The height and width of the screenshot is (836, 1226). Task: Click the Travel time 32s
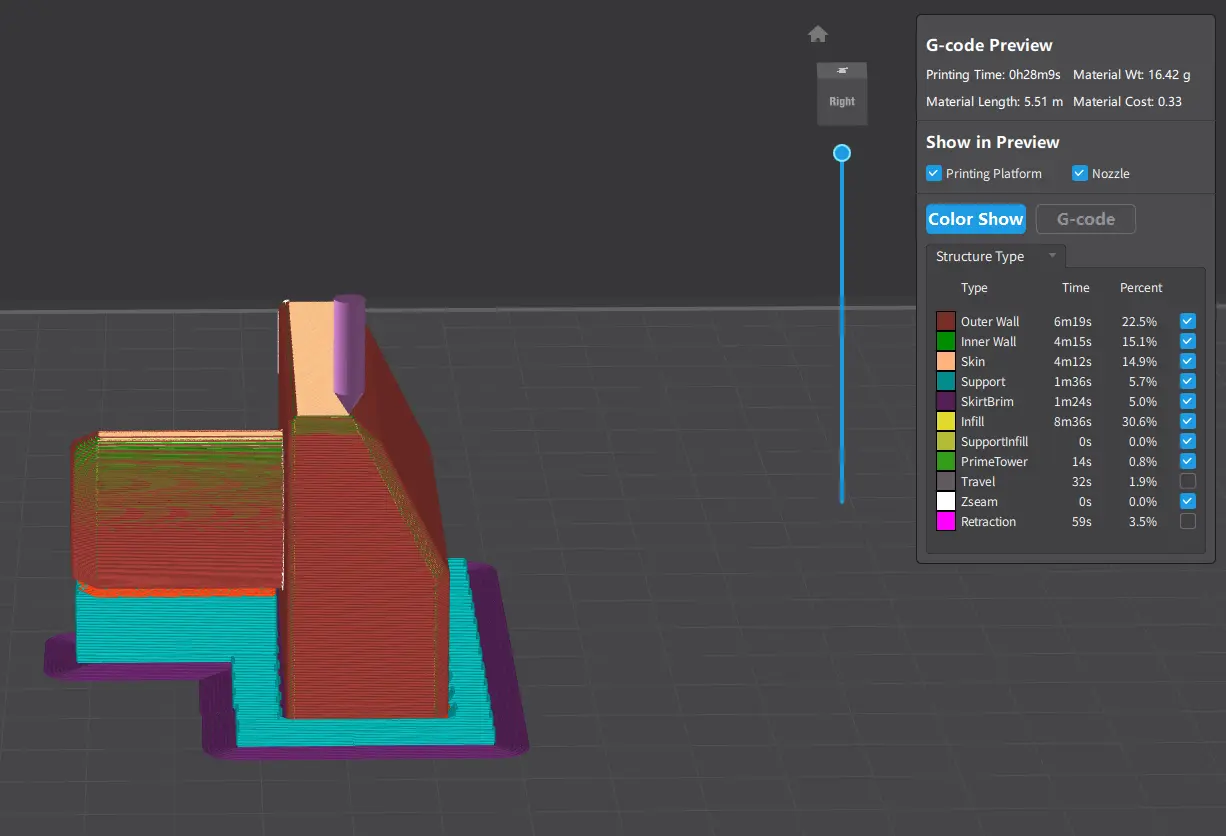coord(1082,481)
